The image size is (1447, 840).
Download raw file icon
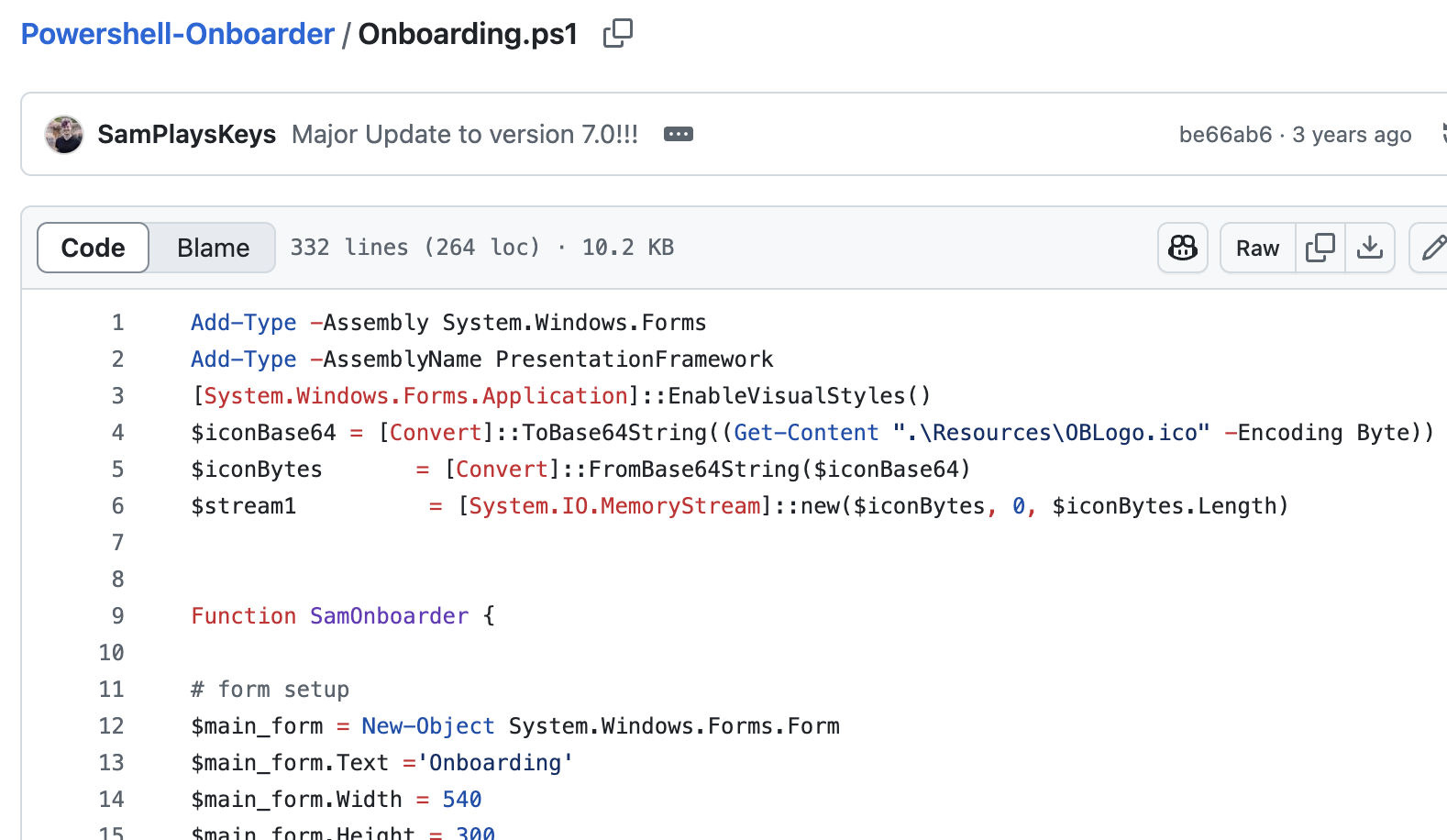[1370, 248]
